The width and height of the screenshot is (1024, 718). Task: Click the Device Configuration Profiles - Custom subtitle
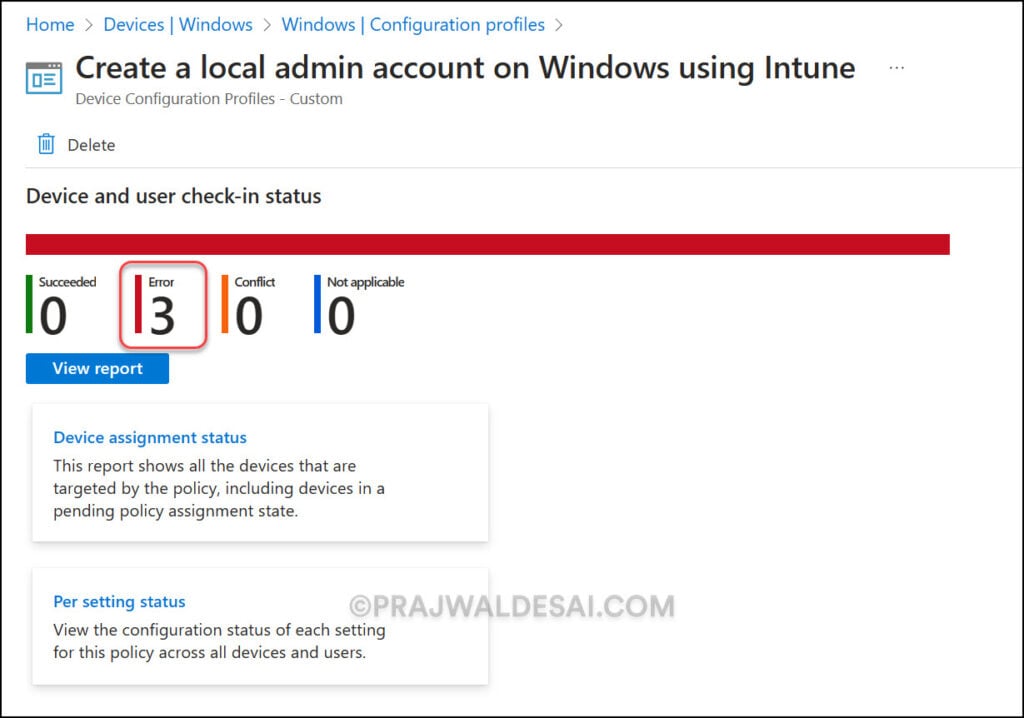point(209,99)
